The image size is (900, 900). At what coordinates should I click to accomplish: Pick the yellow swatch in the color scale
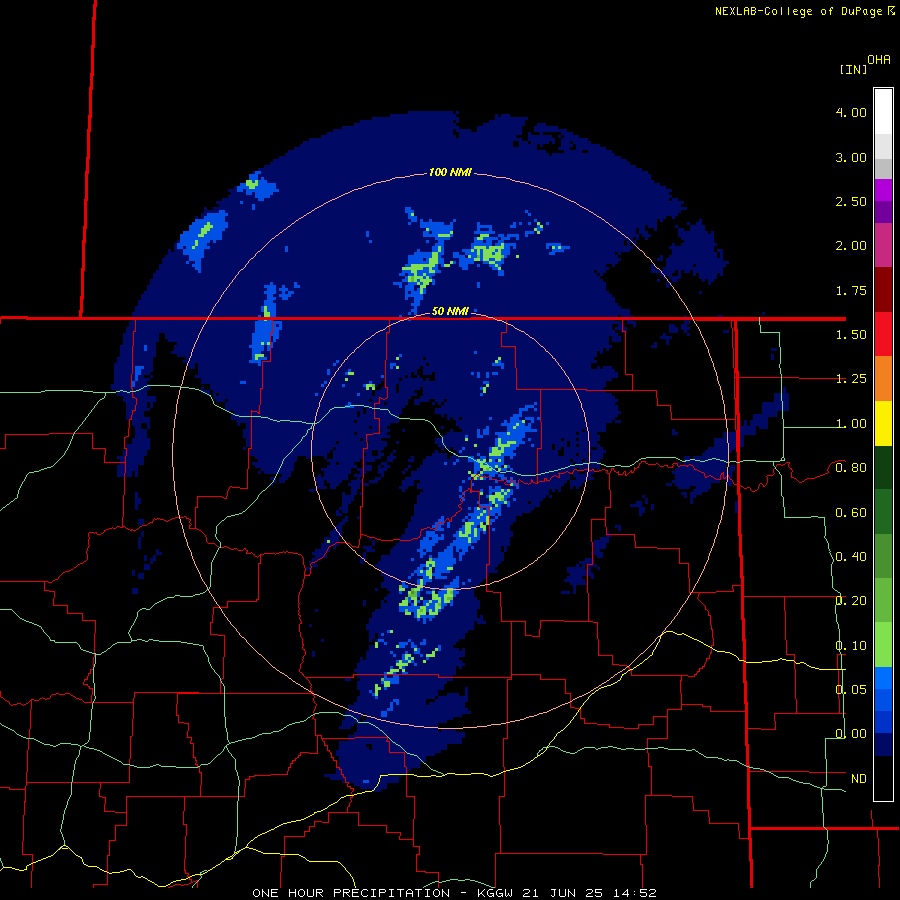883,423
